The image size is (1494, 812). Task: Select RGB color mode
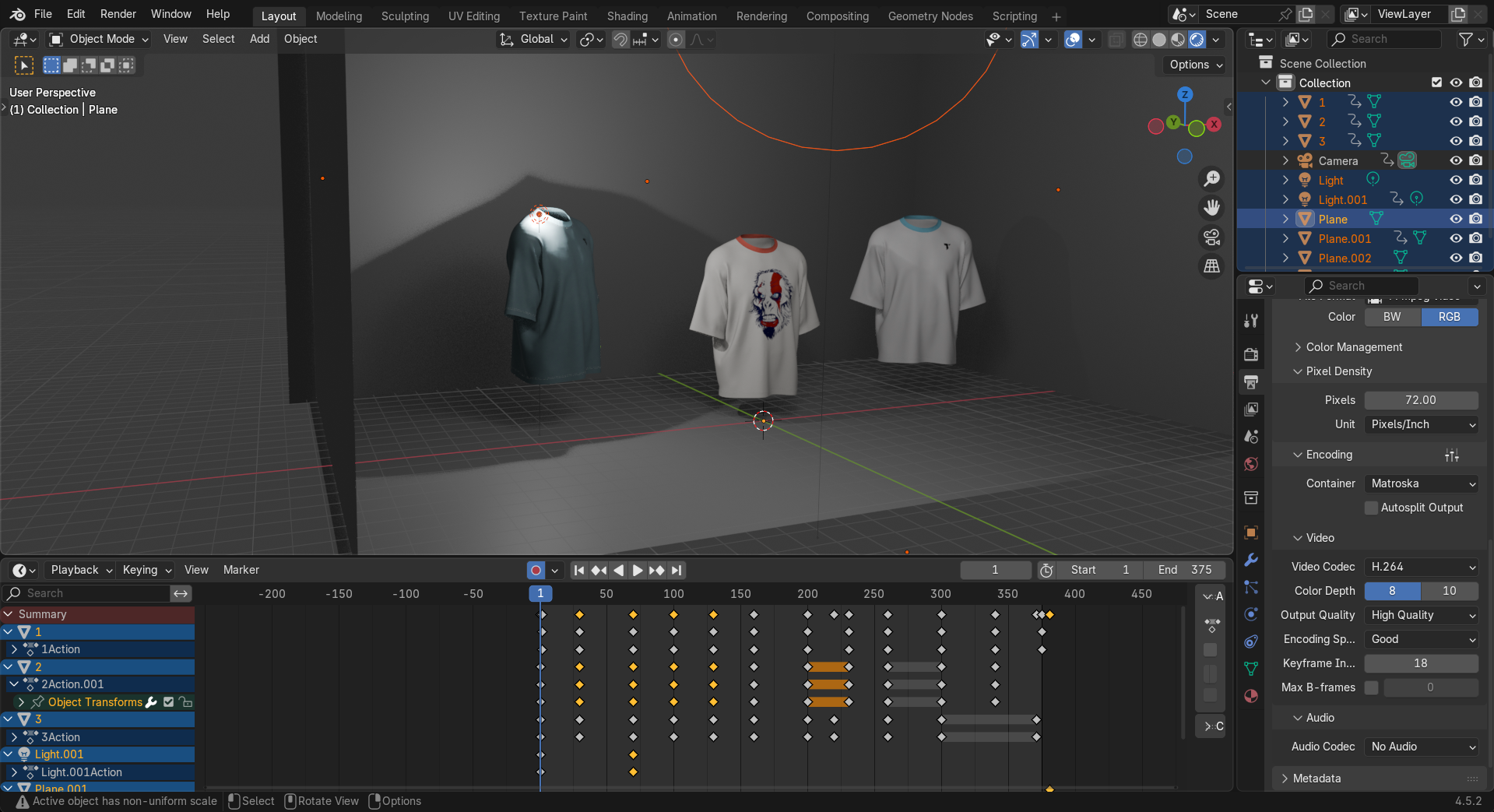tap(1449, 317)
